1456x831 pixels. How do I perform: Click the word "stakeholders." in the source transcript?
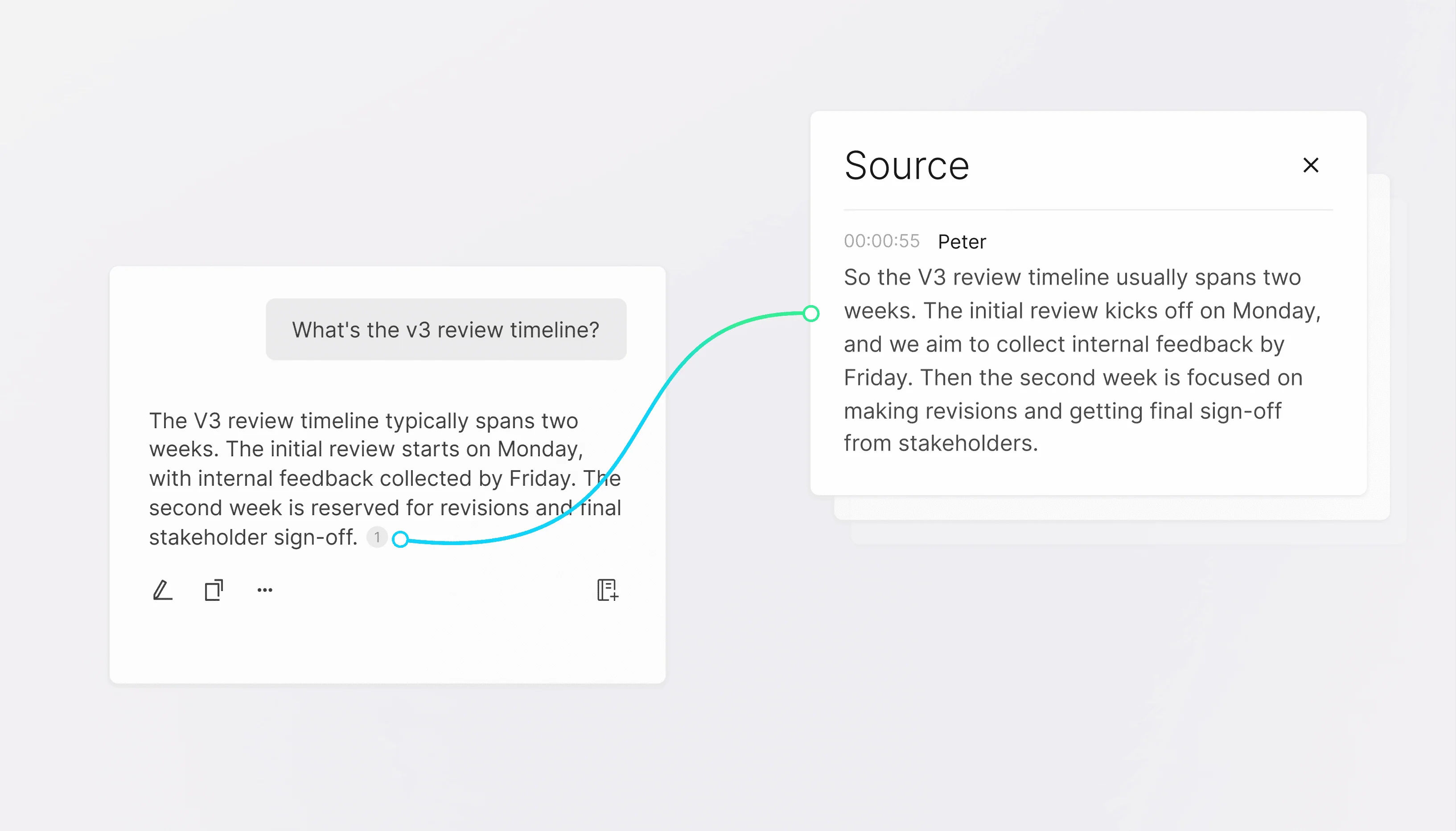[x=968, y=443]
